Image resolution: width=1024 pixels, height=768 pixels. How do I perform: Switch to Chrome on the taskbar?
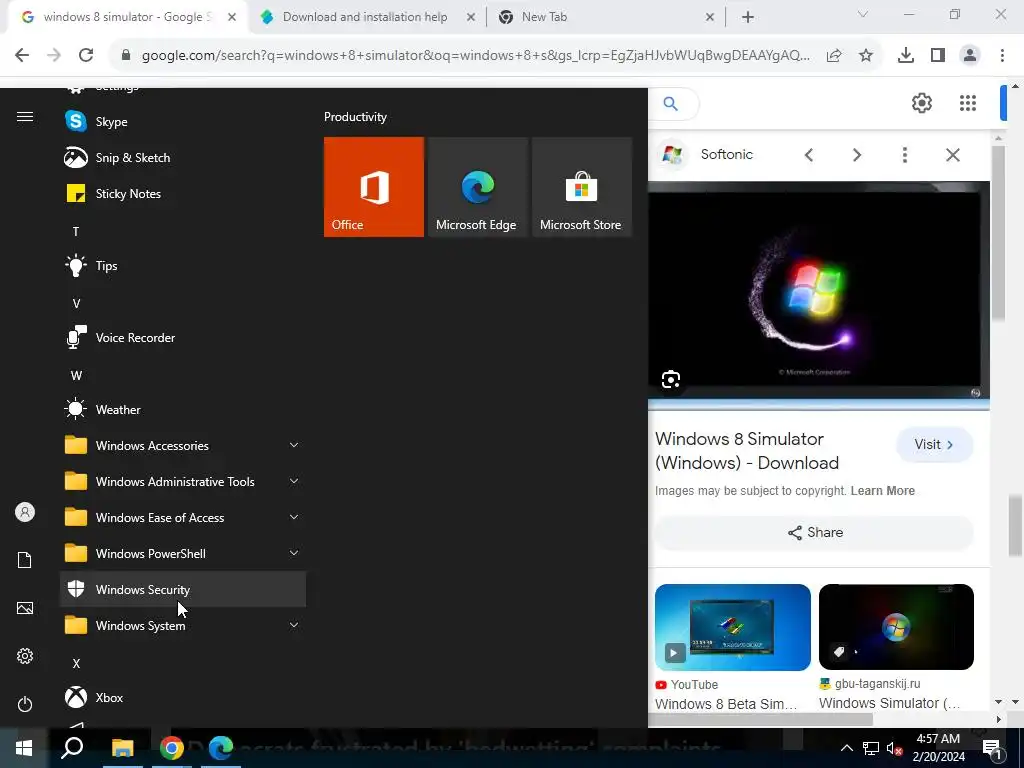(172, 748)
